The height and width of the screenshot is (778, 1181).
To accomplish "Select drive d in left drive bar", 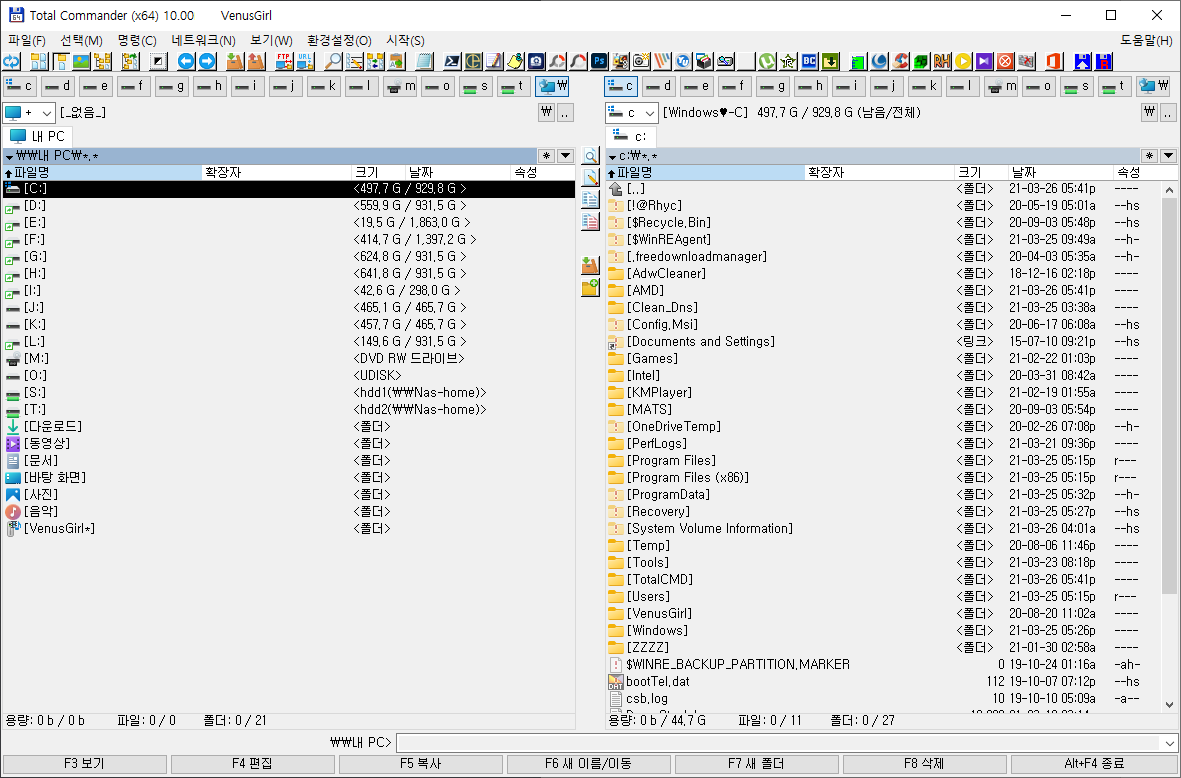I will pyautogui.click(x=57, y=87).
